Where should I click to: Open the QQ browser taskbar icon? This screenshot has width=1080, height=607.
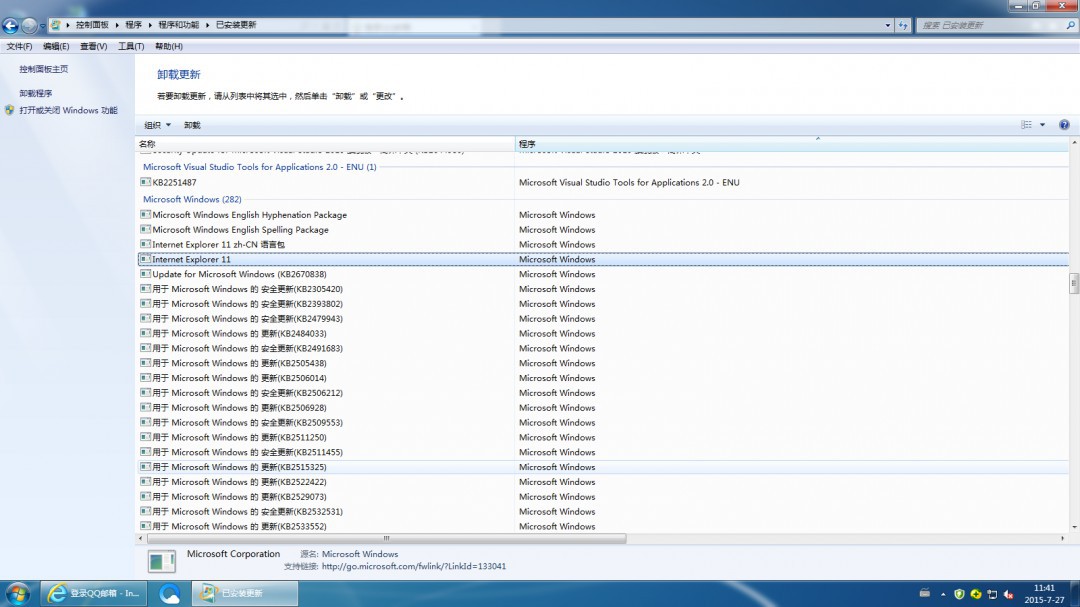point(169,593)
